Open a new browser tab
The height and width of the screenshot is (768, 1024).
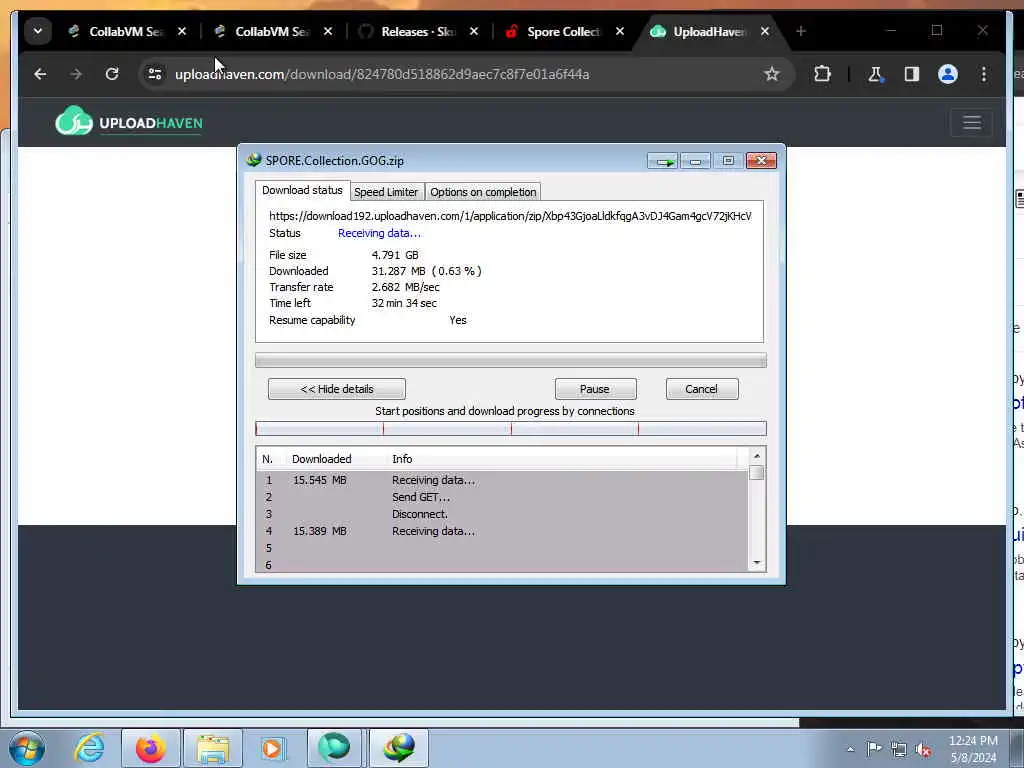pos(801,31)
